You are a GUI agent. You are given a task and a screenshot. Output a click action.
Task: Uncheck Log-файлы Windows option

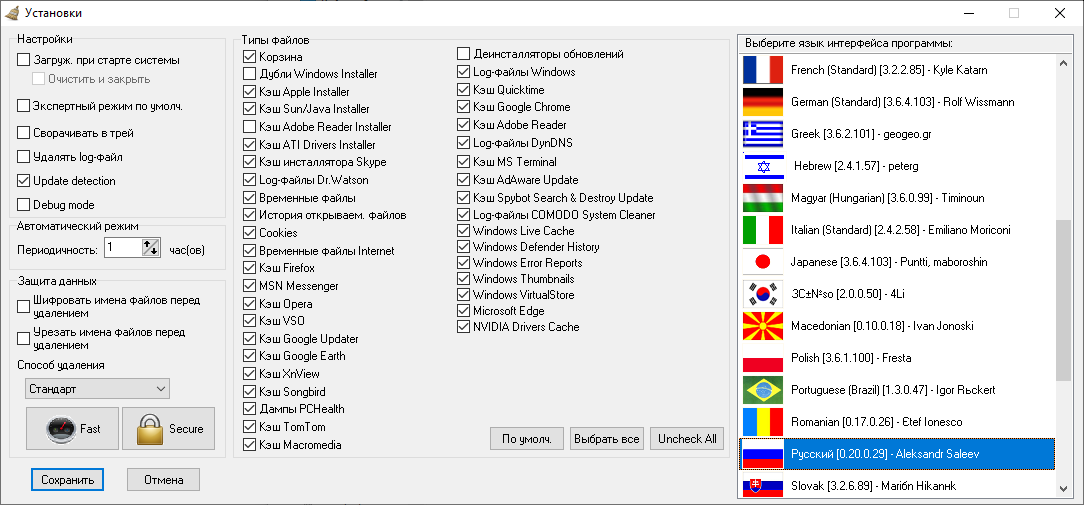[463, 72]
